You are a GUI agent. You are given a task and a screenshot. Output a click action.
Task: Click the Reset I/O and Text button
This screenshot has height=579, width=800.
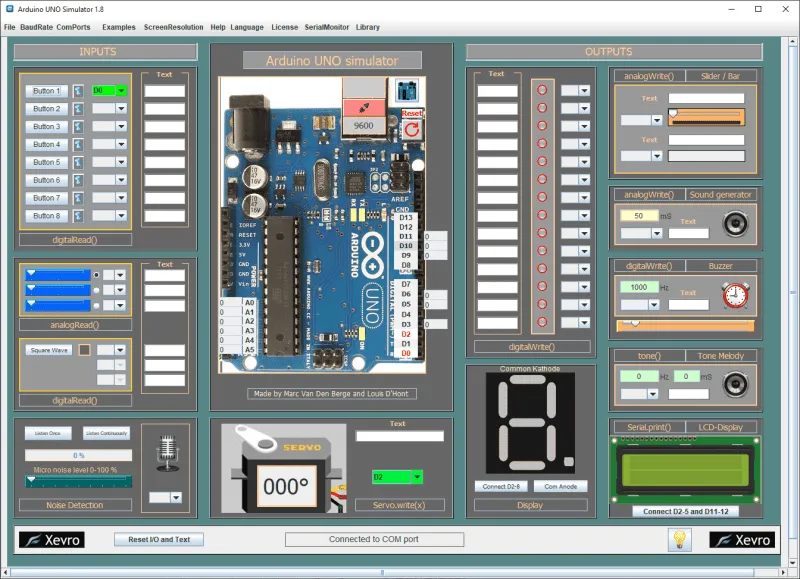coord(159,539)
